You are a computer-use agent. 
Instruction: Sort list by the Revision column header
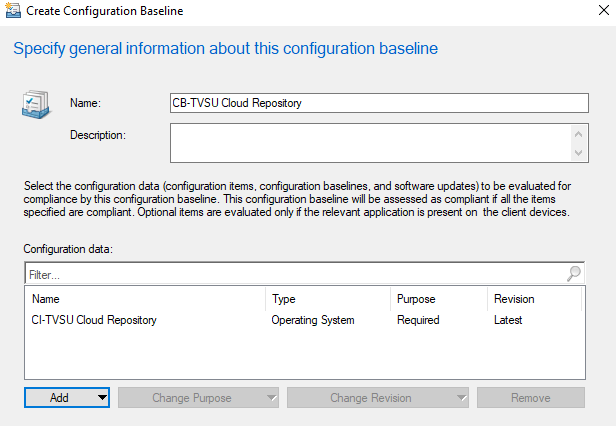click(x=534, y=298)
